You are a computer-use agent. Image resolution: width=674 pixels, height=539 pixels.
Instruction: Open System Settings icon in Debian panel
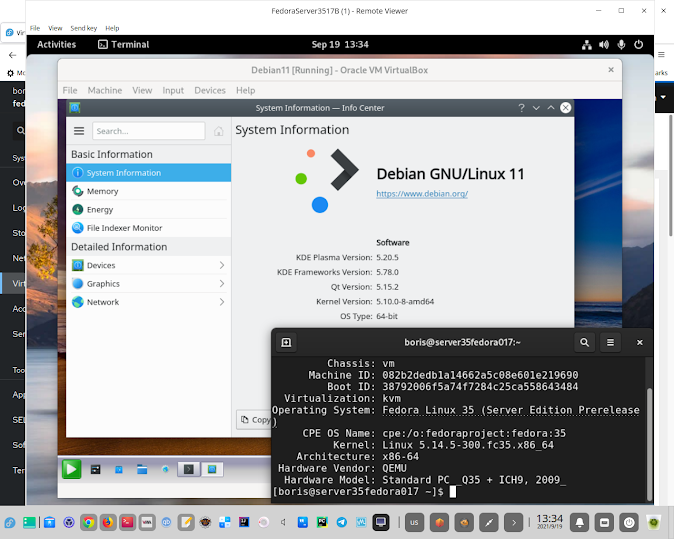[95, 469]
